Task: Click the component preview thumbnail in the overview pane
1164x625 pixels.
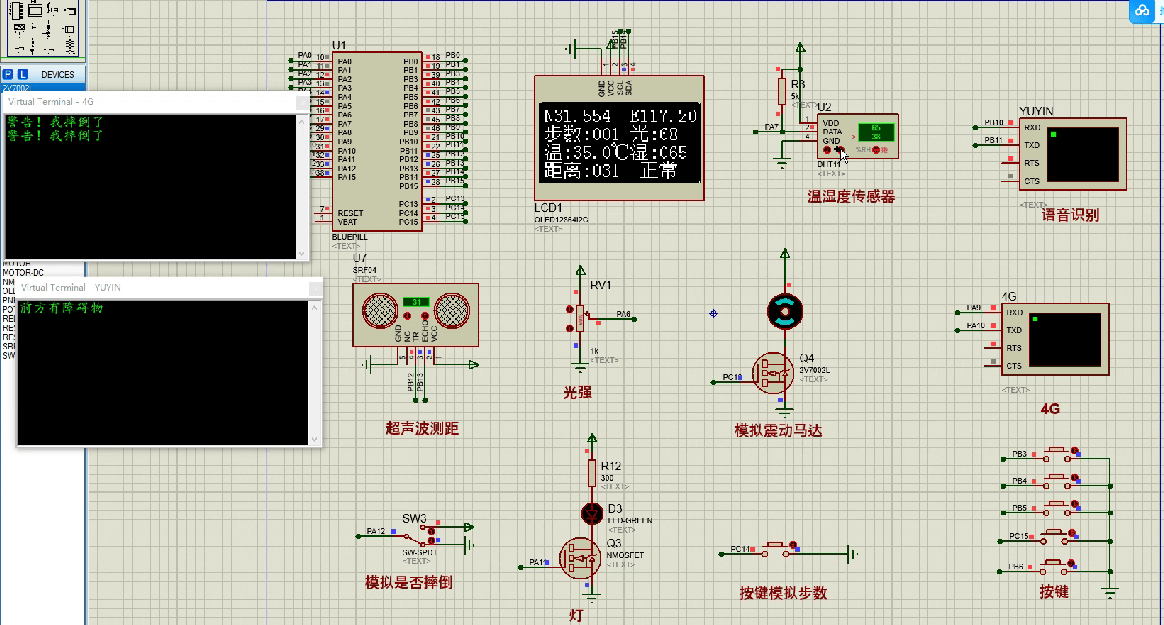Action: pos(42,30)
